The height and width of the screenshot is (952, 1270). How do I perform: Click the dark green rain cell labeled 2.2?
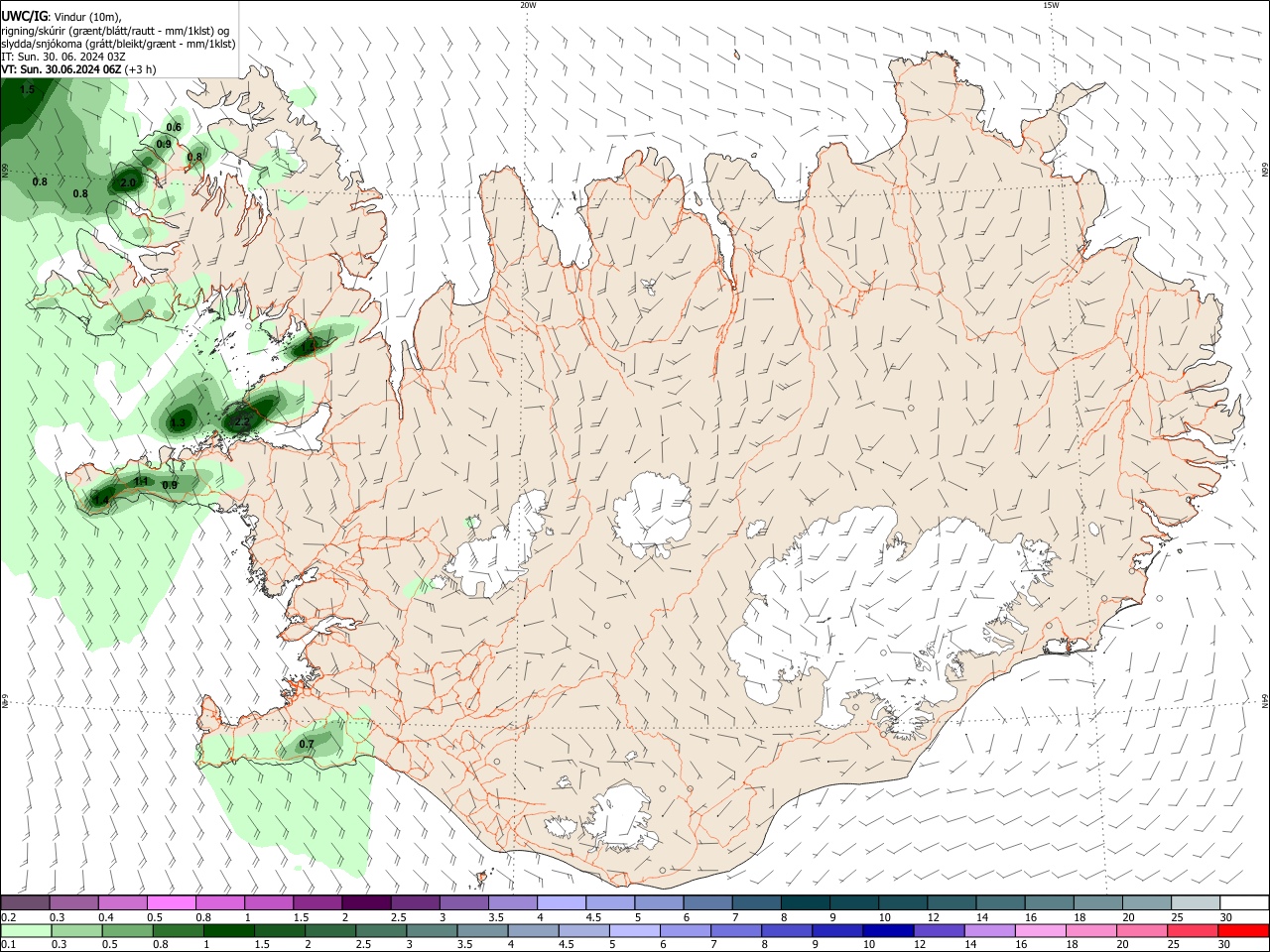click(x=248, y=412)
